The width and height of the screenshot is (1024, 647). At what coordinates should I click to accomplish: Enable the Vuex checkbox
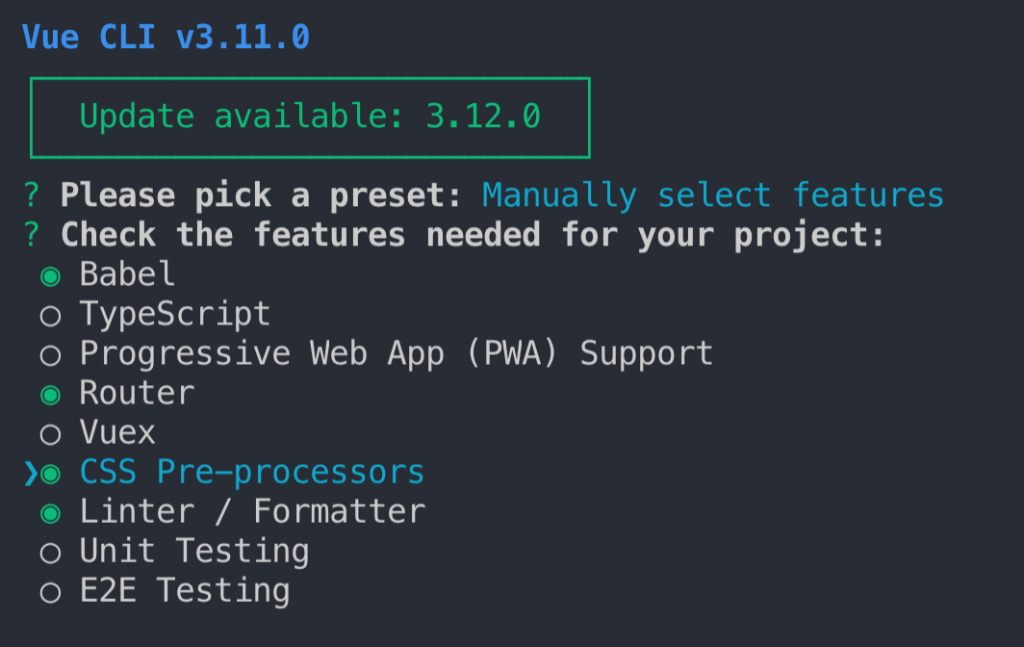tap(50, 434)
